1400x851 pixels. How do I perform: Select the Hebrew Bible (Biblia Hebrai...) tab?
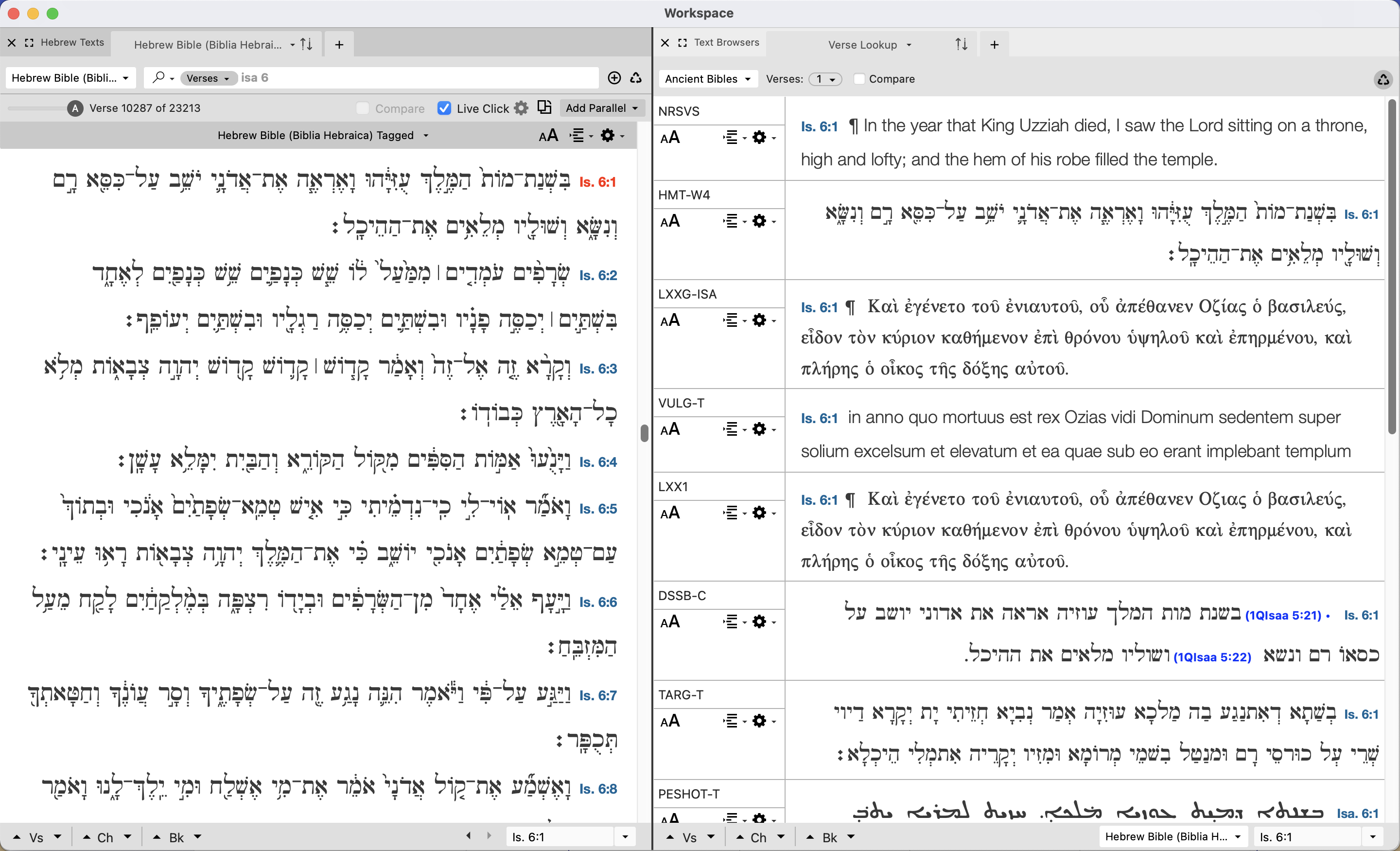(x=208, y=45)
